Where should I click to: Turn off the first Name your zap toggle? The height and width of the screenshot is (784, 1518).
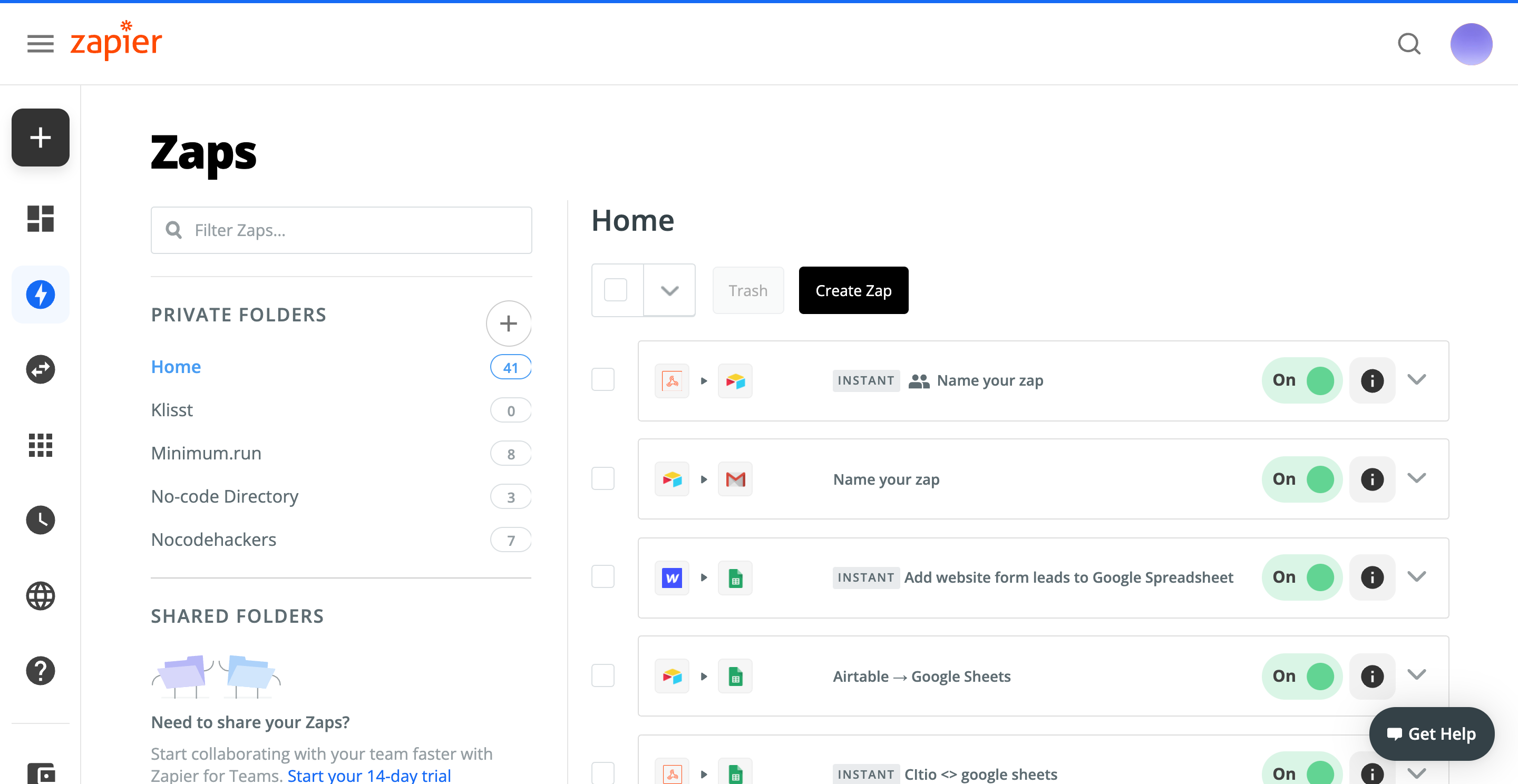1302,380
